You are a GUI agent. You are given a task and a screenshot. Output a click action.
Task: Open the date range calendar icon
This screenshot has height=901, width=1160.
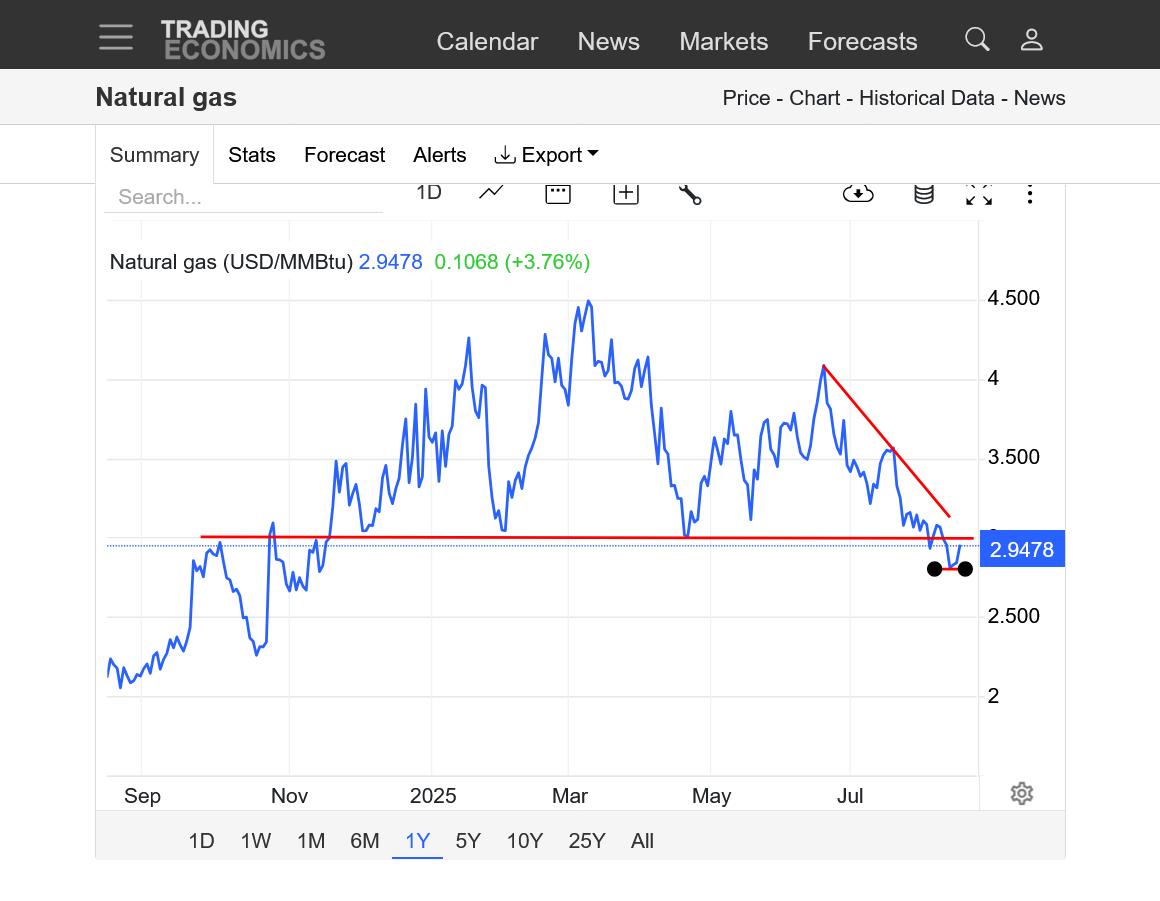558,193
